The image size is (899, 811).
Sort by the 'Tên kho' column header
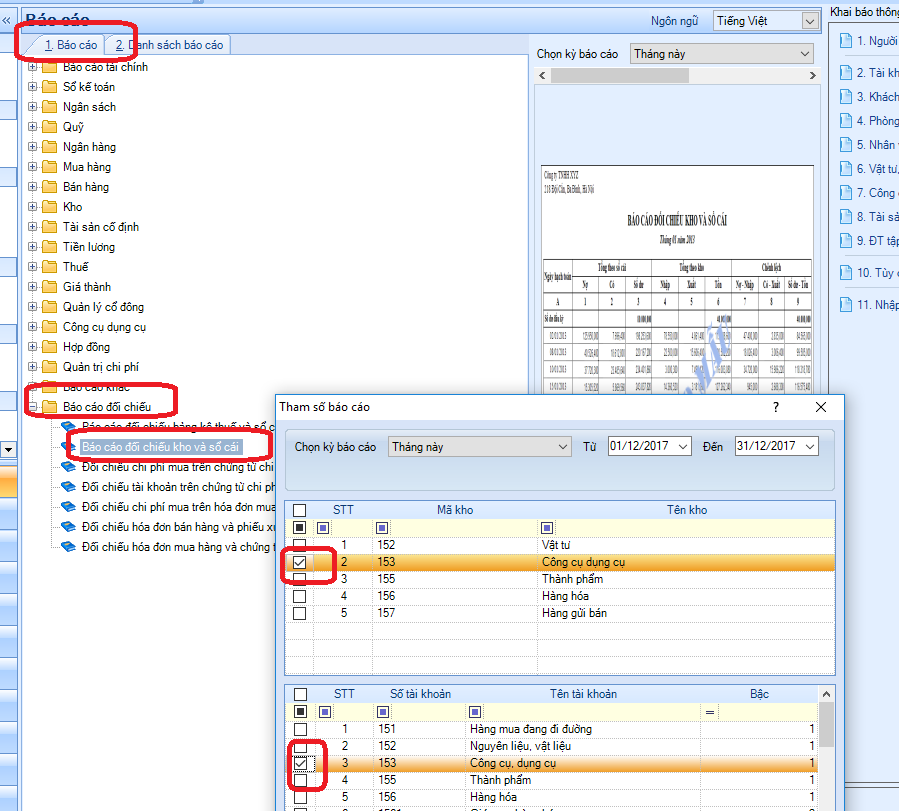coord(686,510)
